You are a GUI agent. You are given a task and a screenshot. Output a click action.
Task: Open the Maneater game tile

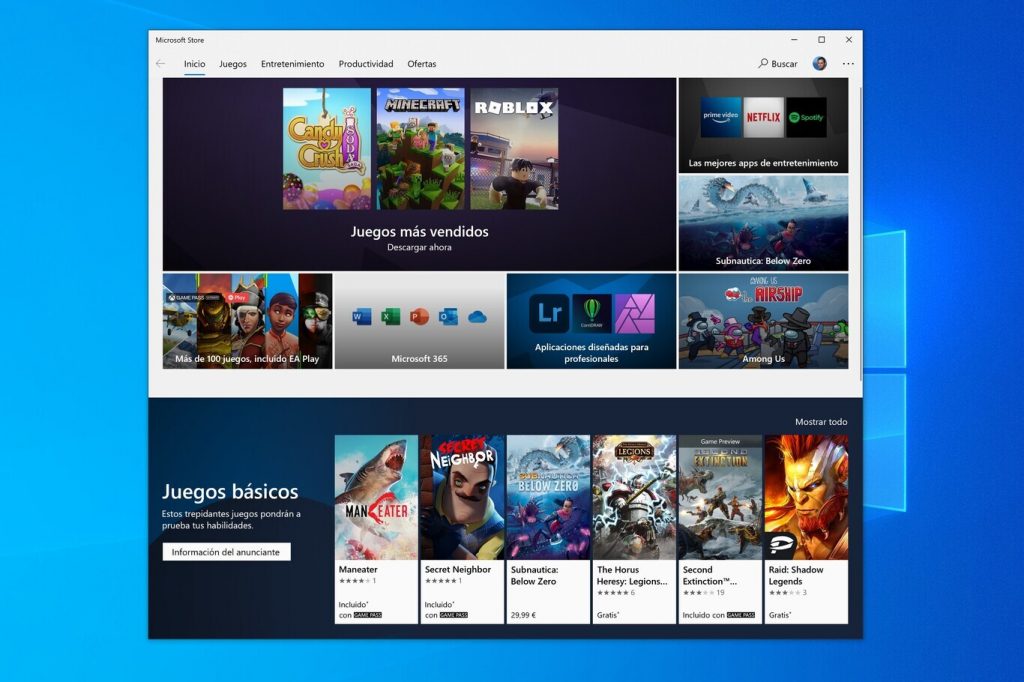tap(376, 528)
